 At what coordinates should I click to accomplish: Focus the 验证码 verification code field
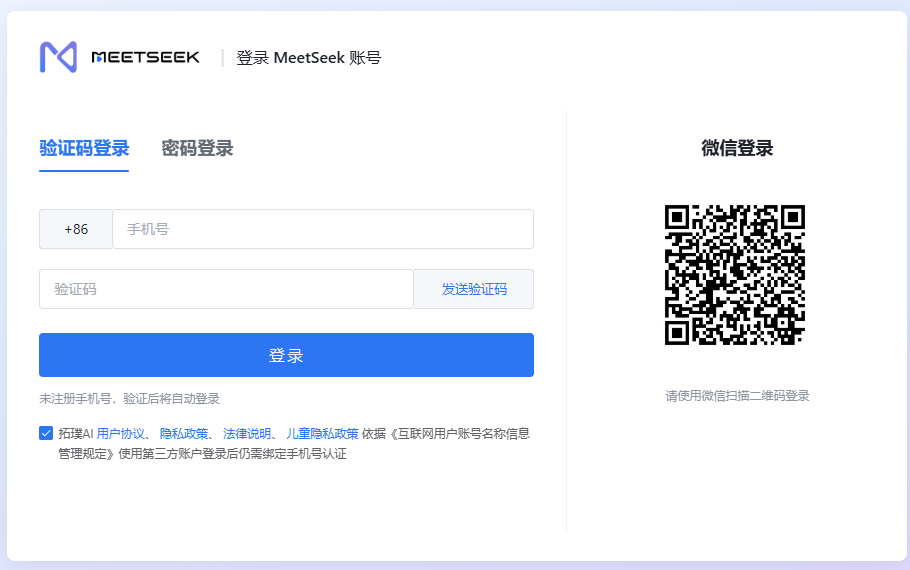point(226,289)
